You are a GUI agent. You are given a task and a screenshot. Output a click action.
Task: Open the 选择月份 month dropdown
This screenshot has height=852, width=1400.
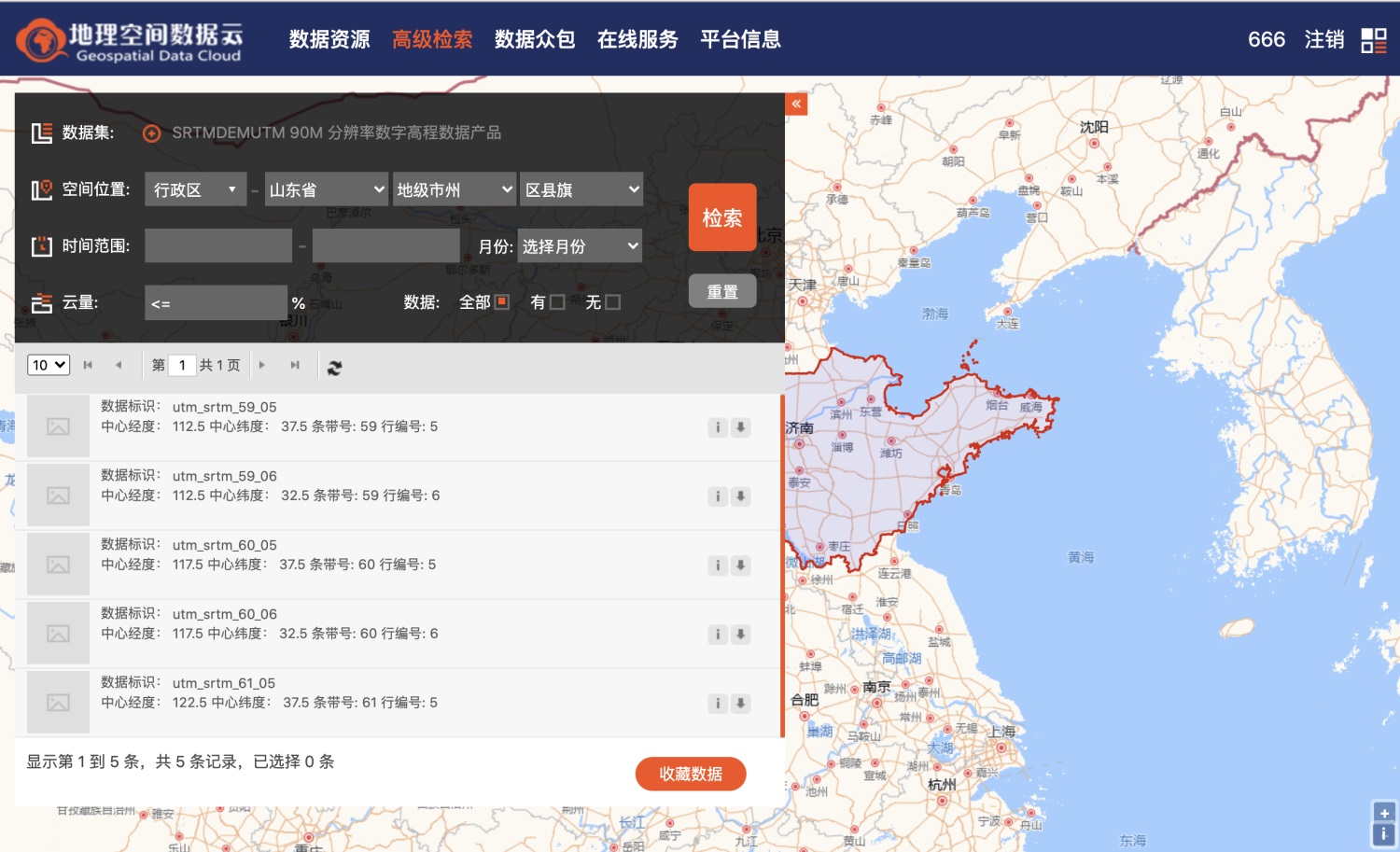point(580,246)
